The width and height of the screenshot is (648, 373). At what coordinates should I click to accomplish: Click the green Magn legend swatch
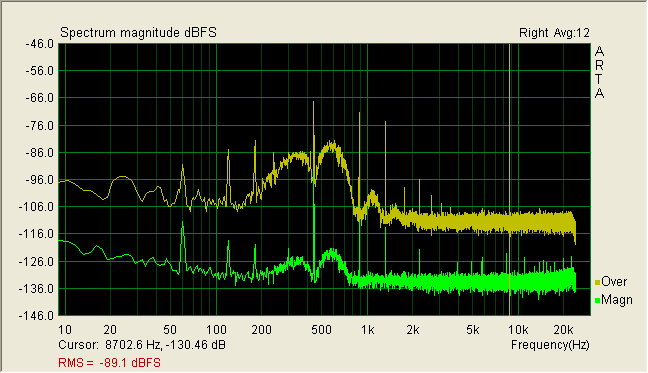coord(597,301)
